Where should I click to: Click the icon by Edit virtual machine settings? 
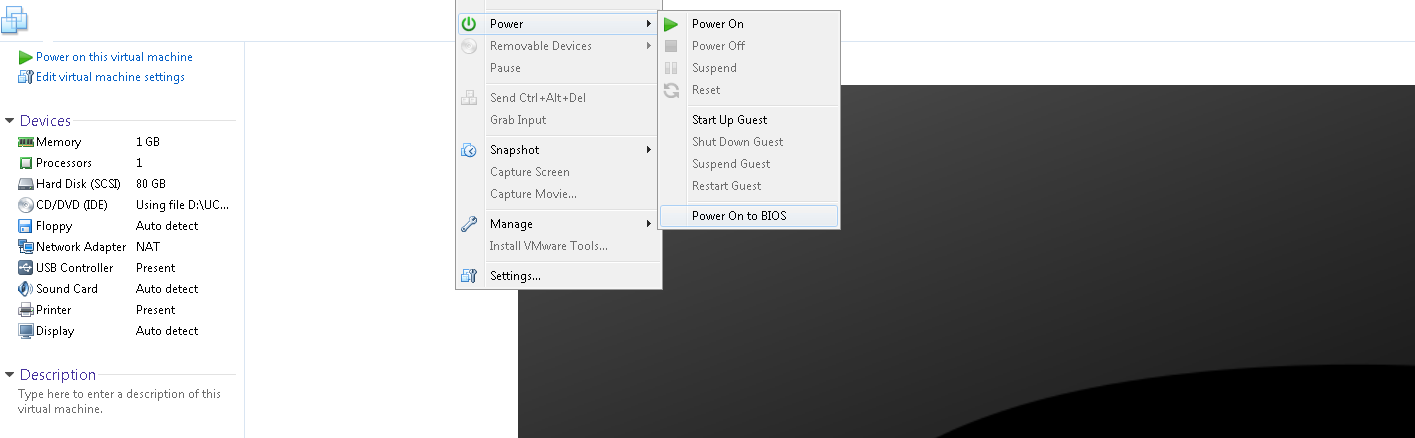coord(26,77)
